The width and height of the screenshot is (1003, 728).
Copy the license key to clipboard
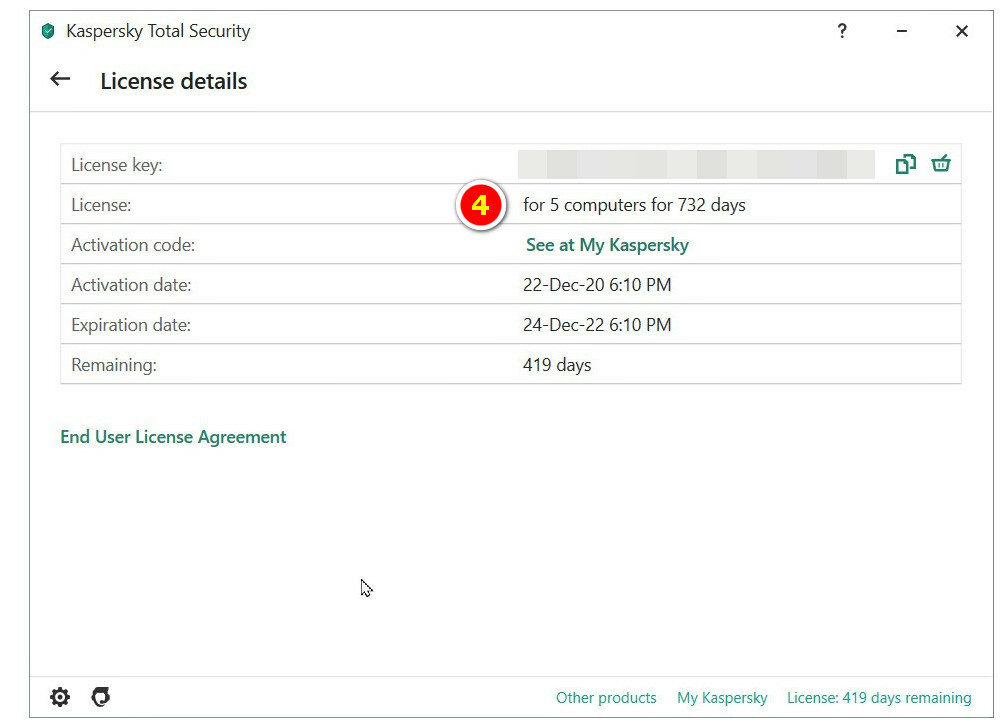(905, 164)
